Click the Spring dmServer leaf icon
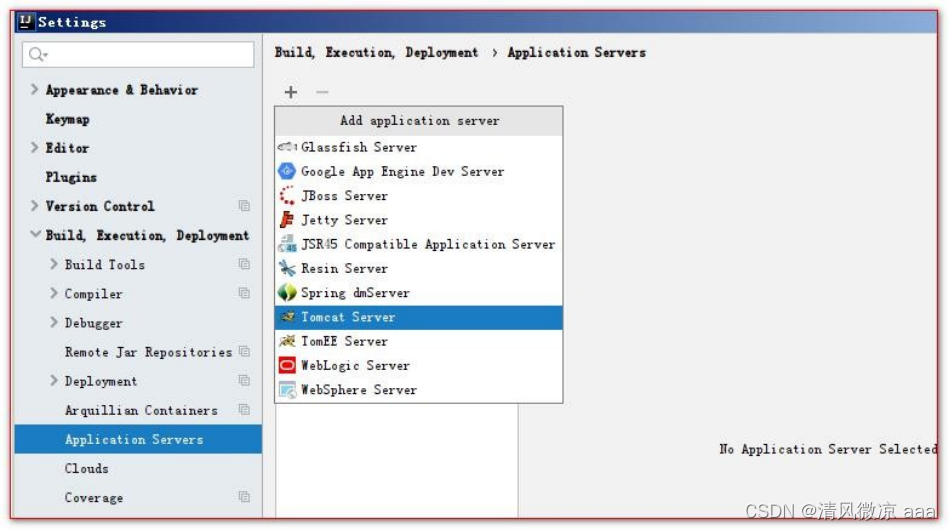This screenshot has height=530, width=950. pos(287,293)
